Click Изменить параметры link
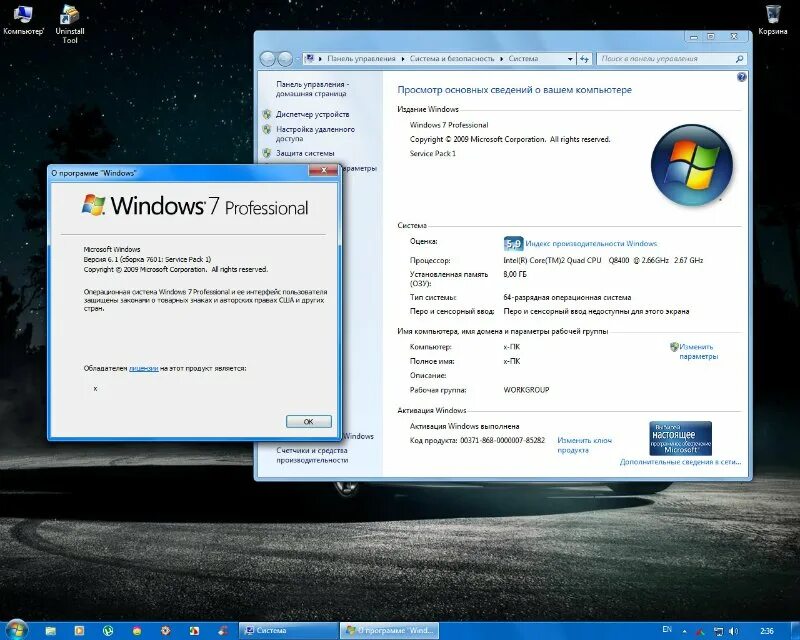This screenshot has height=640, width=800. click(698, 352)
